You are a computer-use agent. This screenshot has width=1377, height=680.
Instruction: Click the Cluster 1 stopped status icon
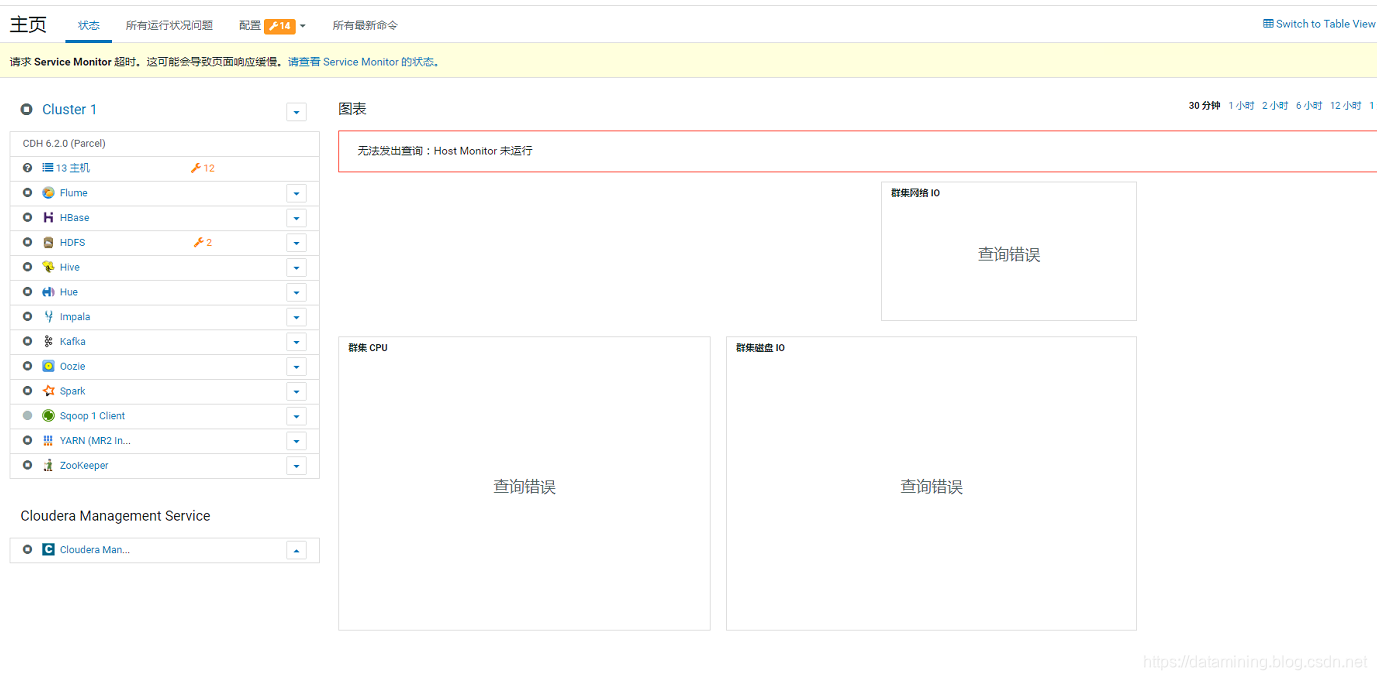pos(27,110)
